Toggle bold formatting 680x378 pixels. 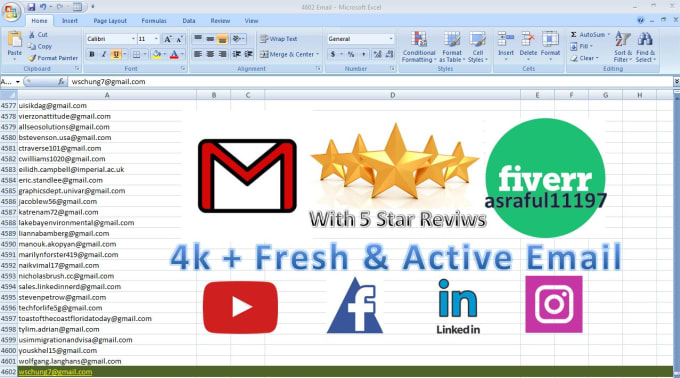(x=92, y=54)
